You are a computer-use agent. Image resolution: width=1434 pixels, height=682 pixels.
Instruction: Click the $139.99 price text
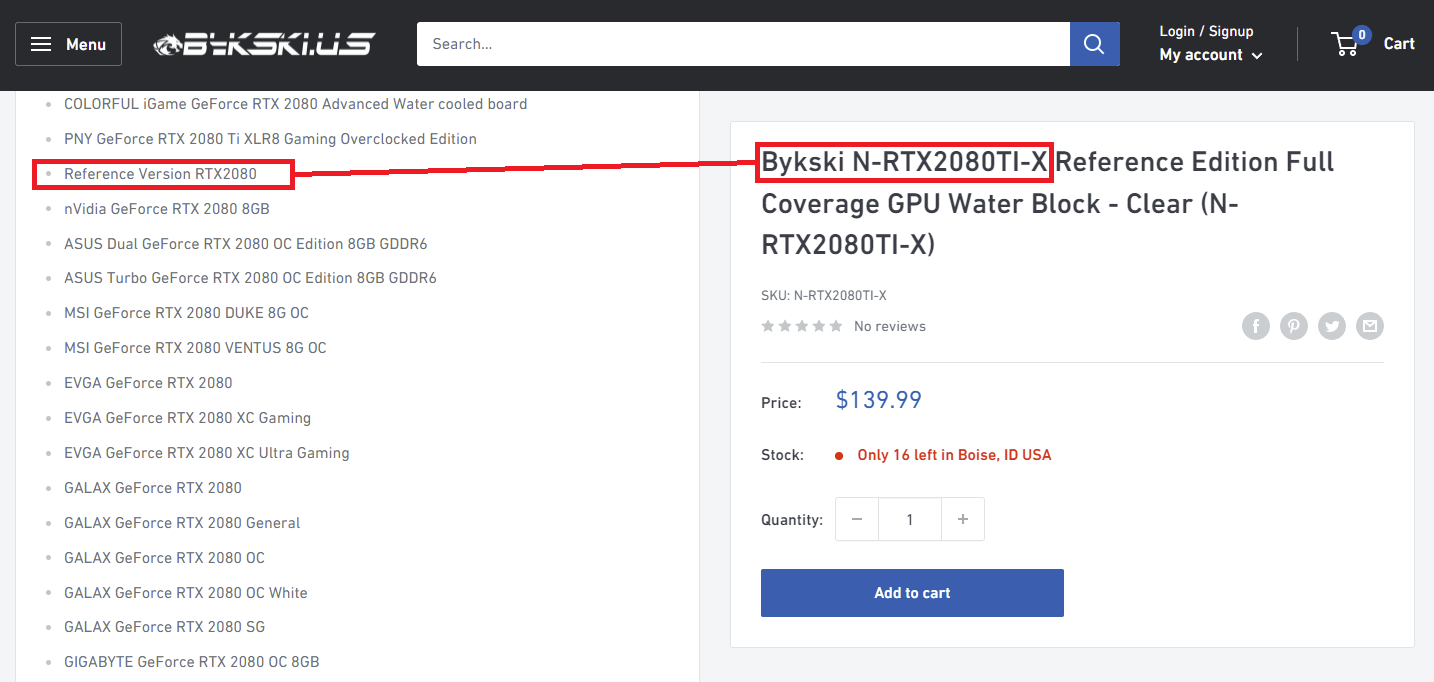pos(878,400)
